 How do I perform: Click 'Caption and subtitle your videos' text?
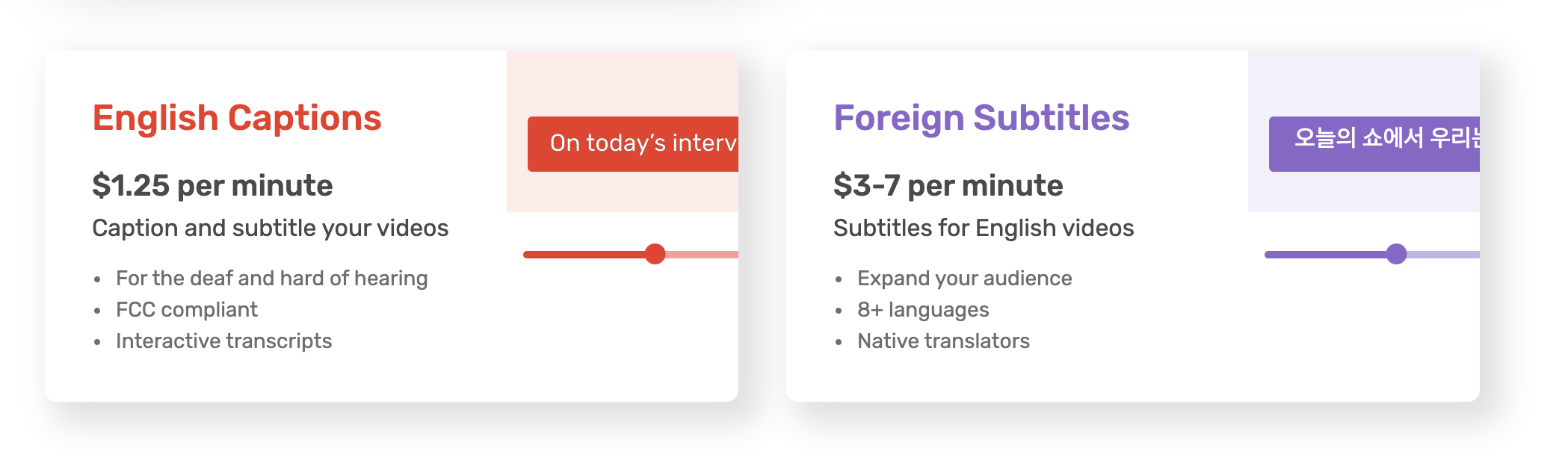click(270, 228)
